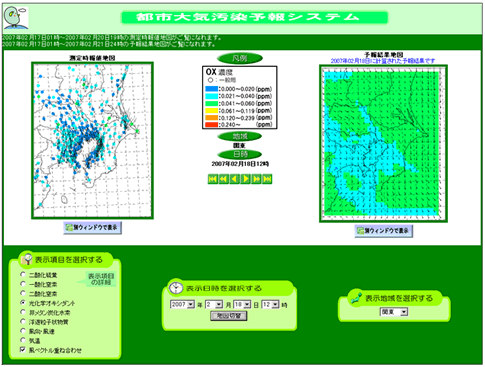Image resolution: width=485 pixels, height=367 pixels.
Task: Click the Japan map icon beside 表示地域を選択する
Action: 356,297
